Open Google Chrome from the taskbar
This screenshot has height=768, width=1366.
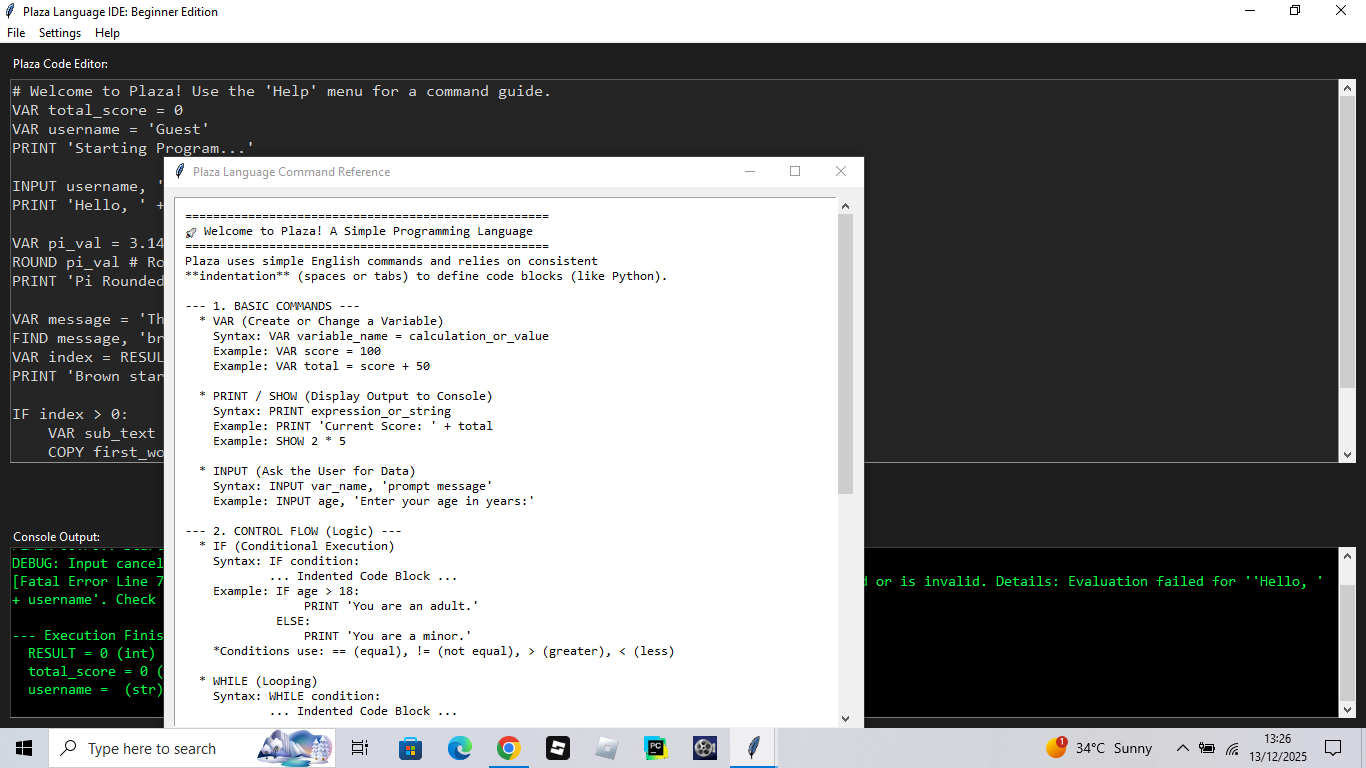coord(508,748)
